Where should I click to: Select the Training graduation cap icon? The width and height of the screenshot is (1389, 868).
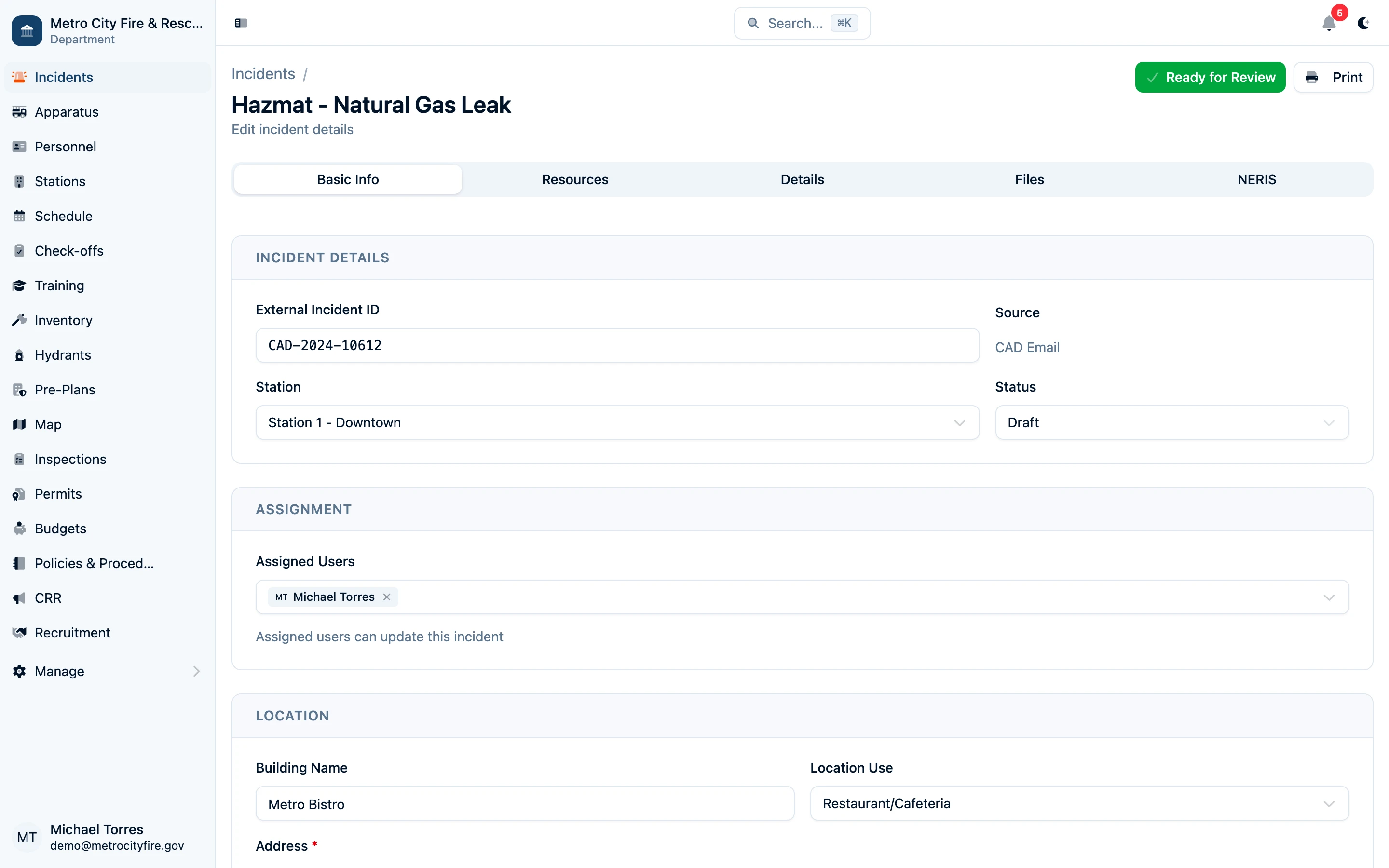pos(19,285)
